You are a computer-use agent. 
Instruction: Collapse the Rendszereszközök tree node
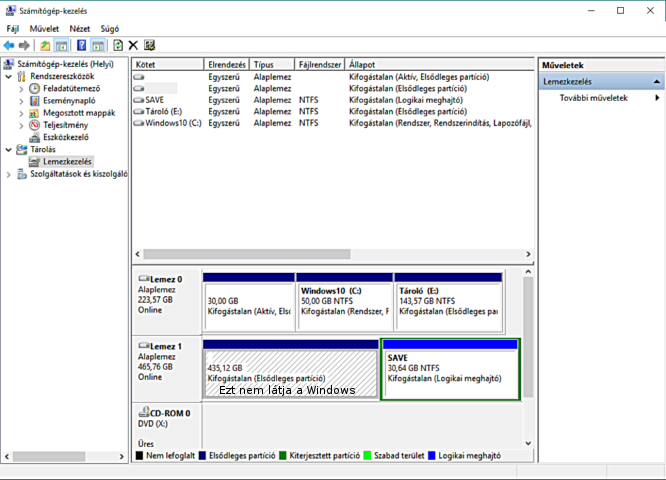point(8,76)
